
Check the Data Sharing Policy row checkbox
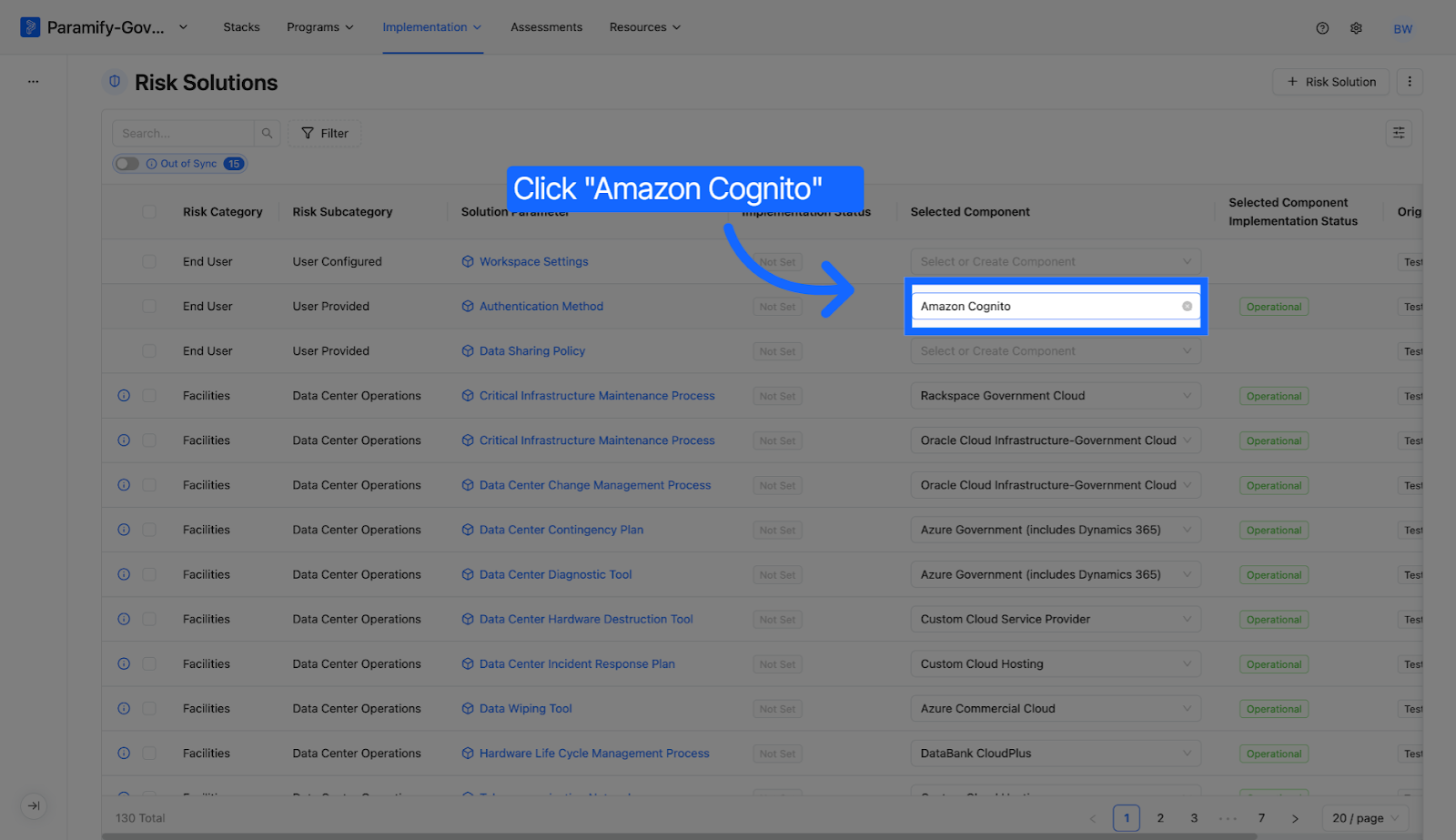click(x=149, y=351)
